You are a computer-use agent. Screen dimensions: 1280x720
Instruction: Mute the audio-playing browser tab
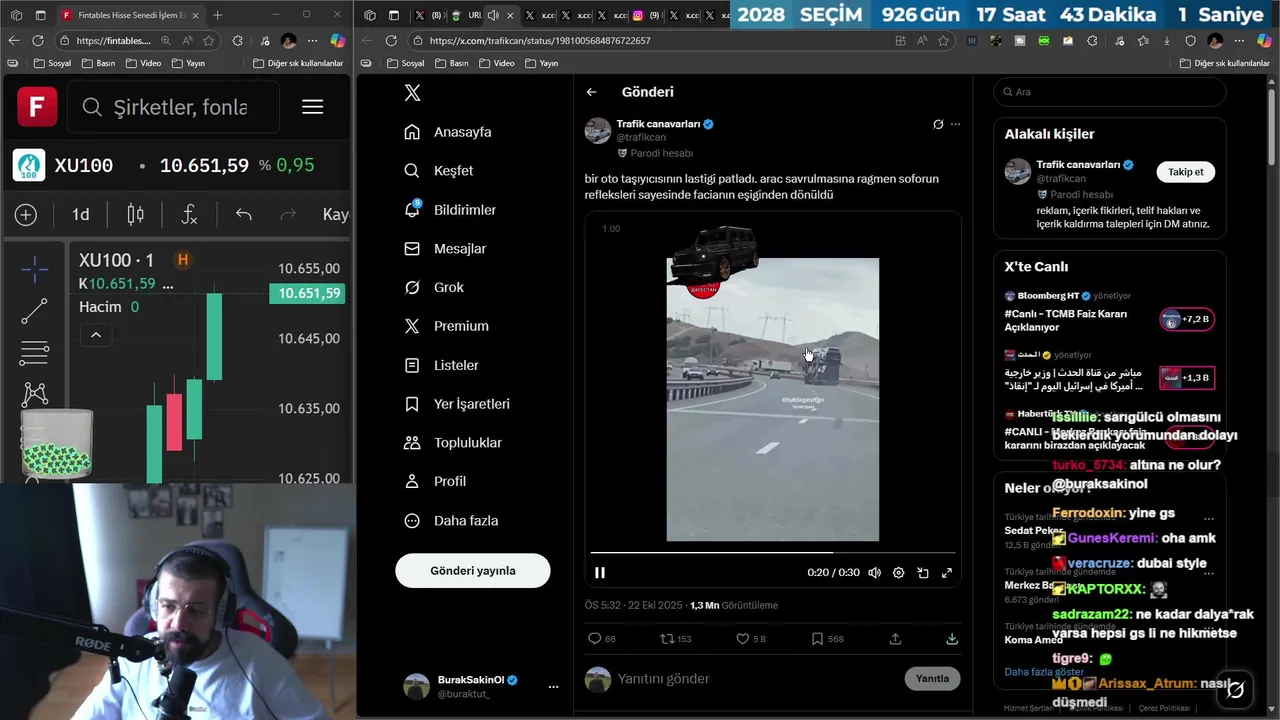(493, 15)
